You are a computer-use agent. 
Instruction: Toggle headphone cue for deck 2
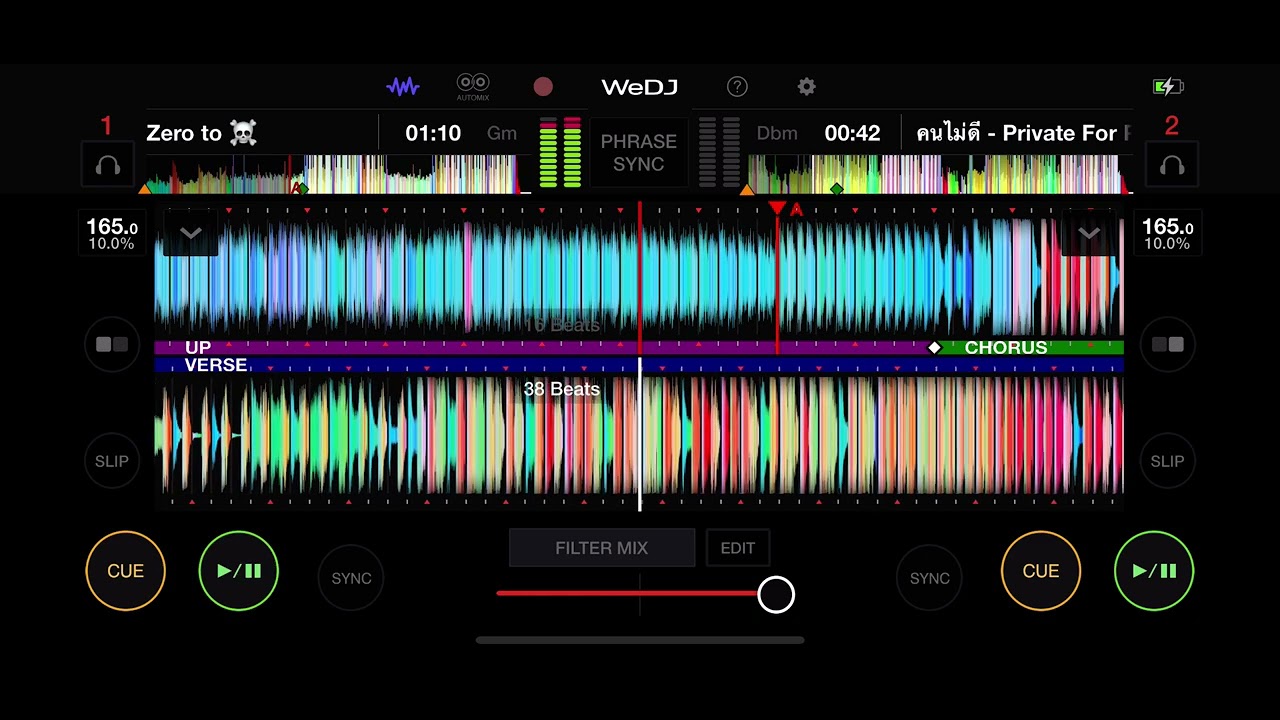[x=1172, y=166]
